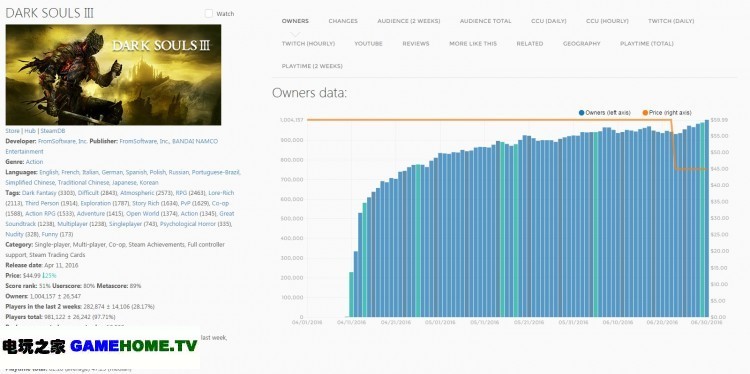Open Playtime (2 weeks) tab
This screenshot has height=374, width=750.
[x=312, y=66]
